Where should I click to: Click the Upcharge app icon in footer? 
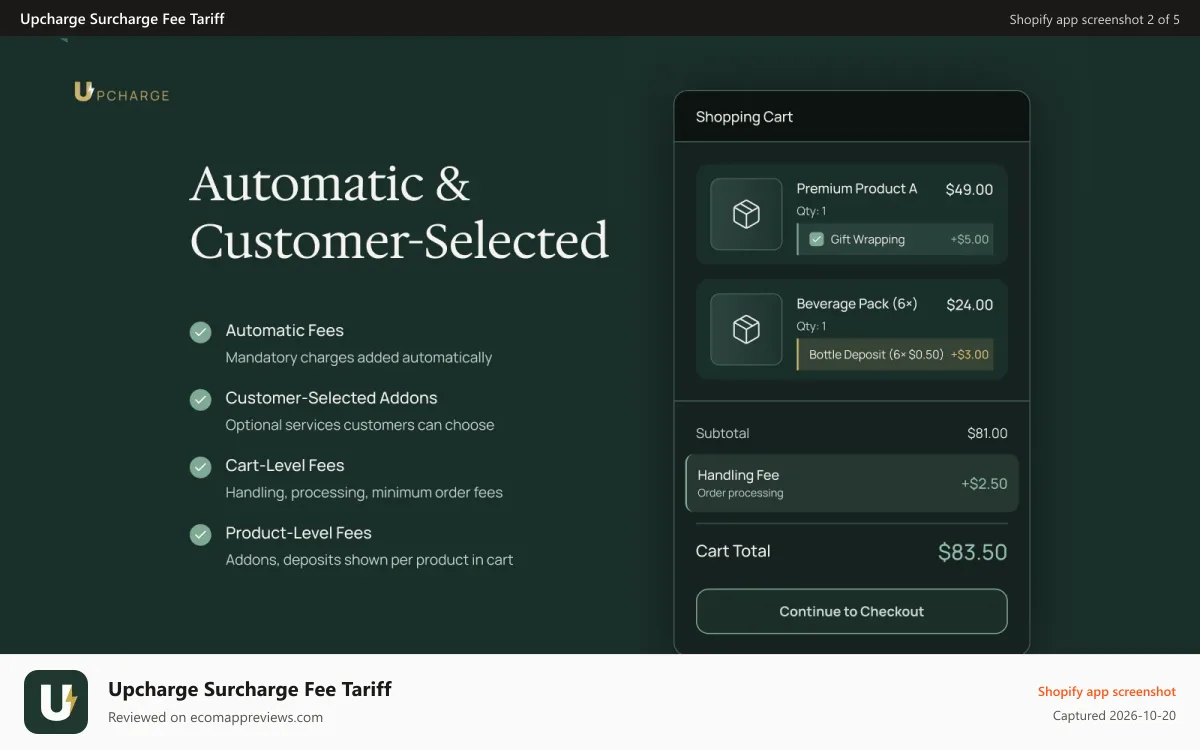click(56, 702)
